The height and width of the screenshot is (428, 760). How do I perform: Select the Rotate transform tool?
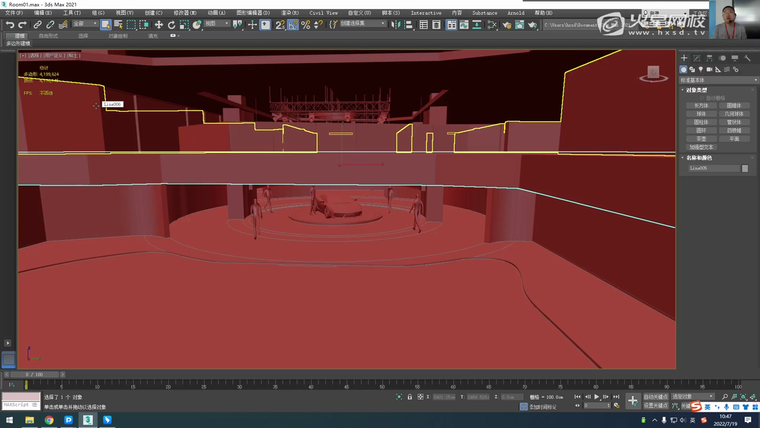(171, 24)
